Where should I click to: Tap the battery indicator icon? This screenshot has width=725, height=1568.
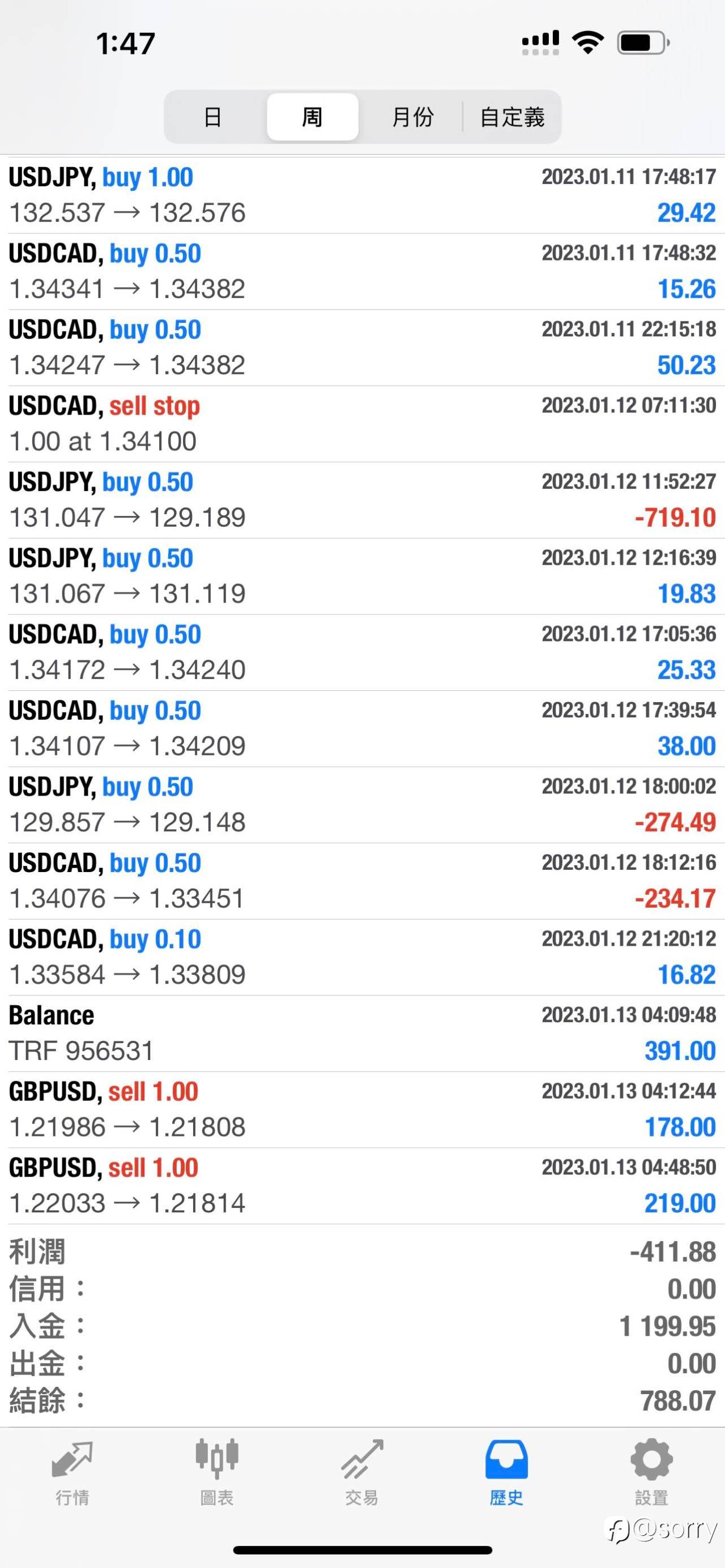pos(643,42)
